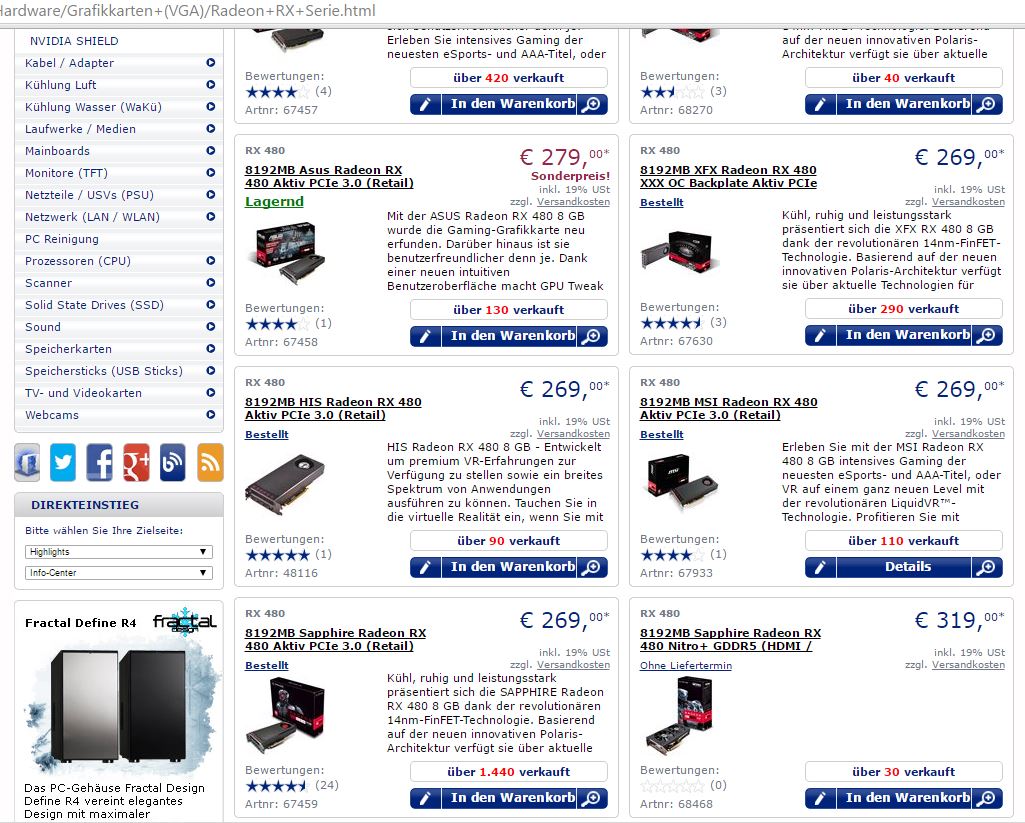1025x823 pixels.
Task: Click the Fractal Define R4 case image
Action: coord(118,706)
